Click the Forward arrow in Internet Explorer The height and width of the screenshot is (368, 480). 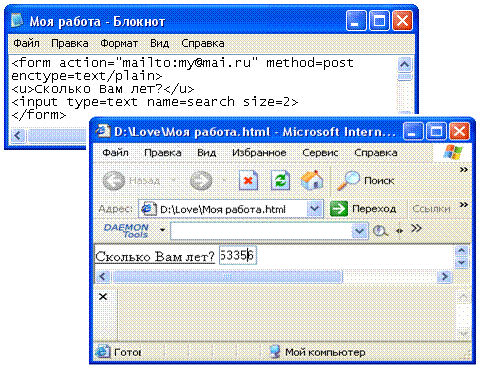[201, 181]
